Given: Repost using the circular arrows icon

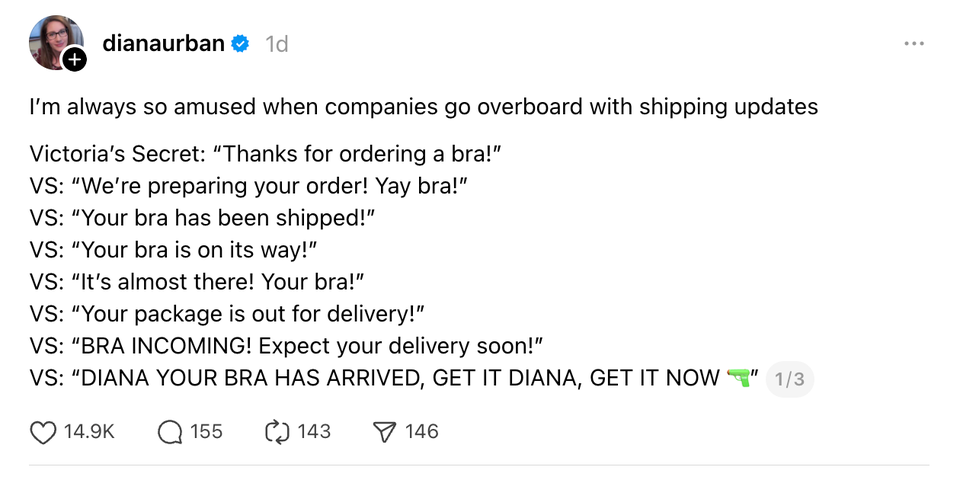Looking at the screenshot, I should pyautogui.click(x=276, y=432).
